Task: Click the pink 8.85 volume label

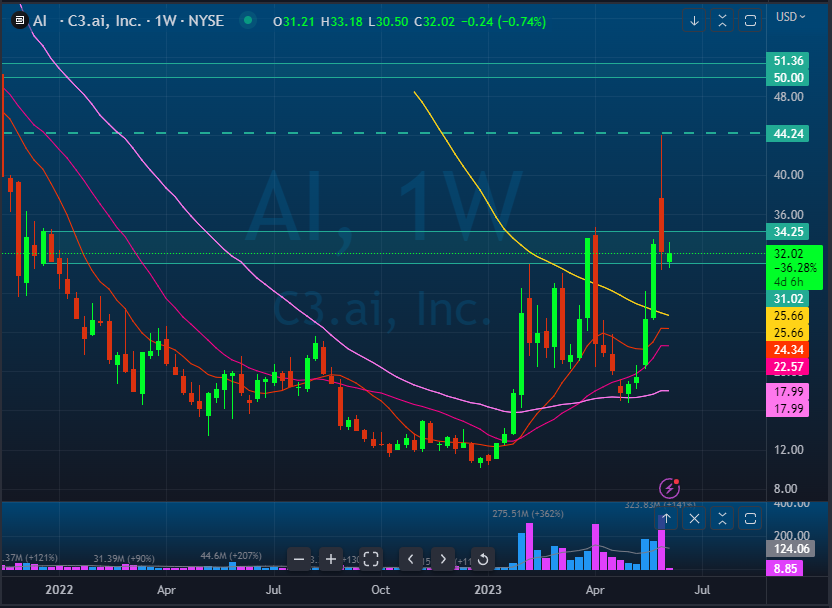Action: click(785, 569)
